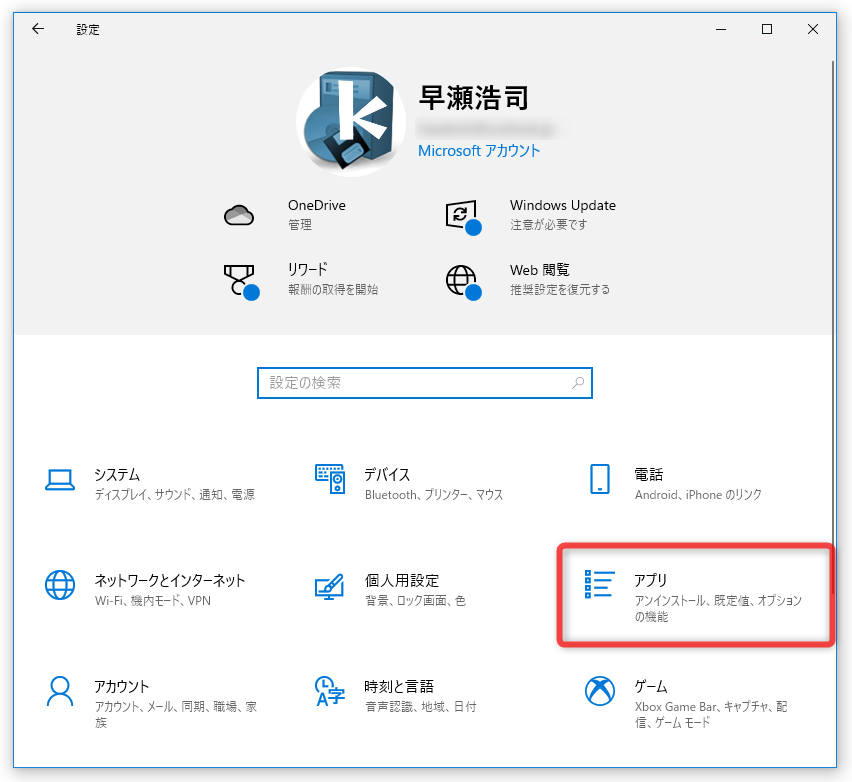Viewport: 852px width, 782px height.
Task: Click the Bluetooth、プリンター、マウス description
Action: coord(434,495)
